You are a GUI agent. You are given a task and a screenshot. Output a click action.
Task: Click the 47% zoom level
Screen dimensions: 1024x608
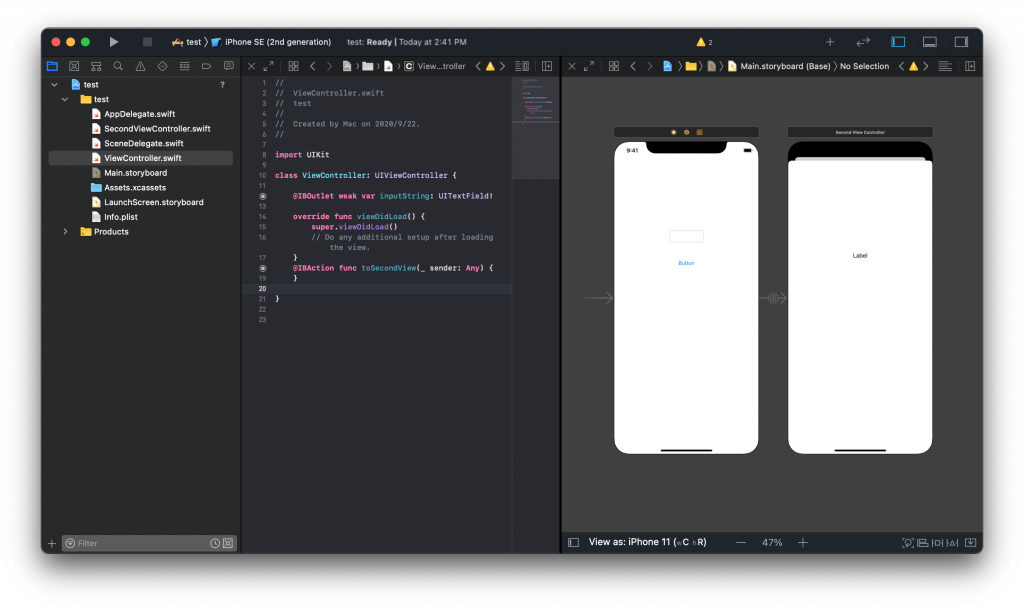(772, 543)
